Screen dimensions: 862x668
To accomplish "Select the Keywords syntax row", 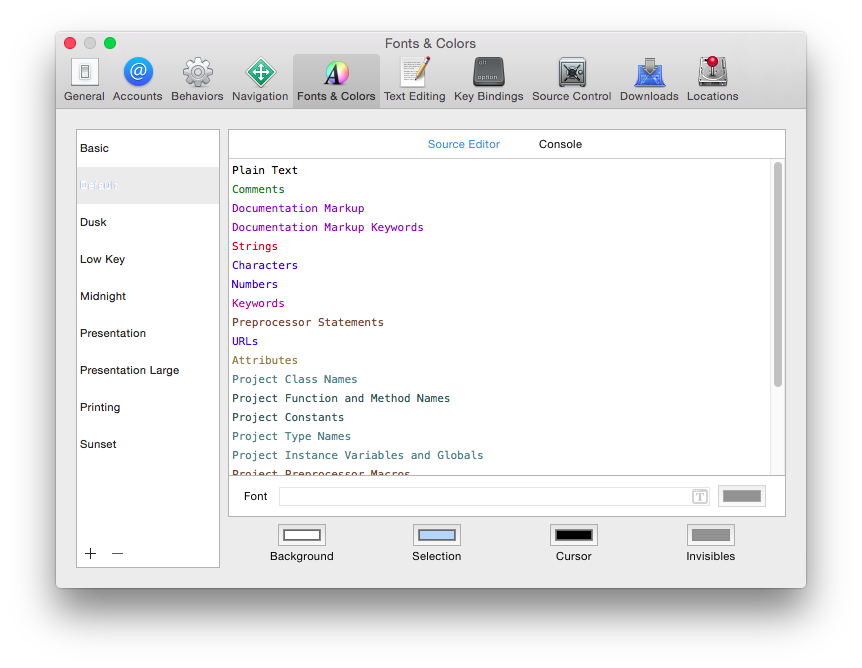I will tap(499, 303).
